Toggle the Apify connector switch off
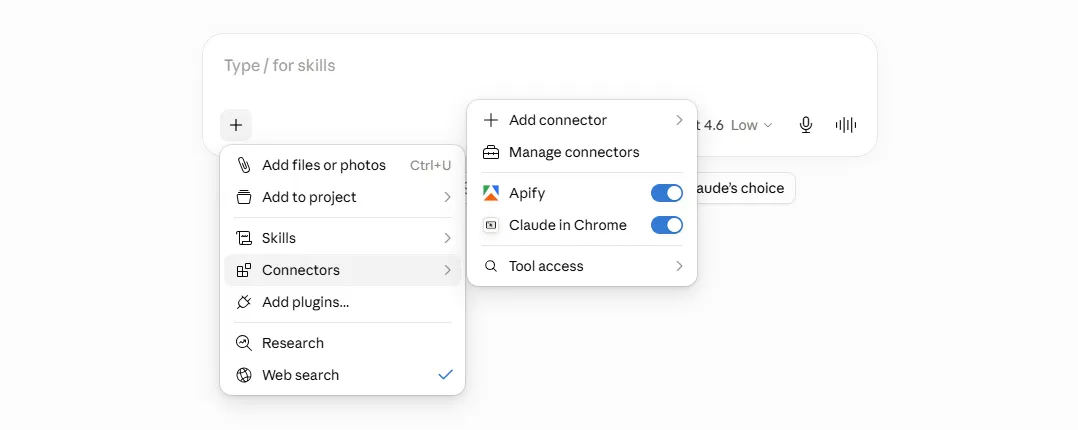 click(667, 193)
